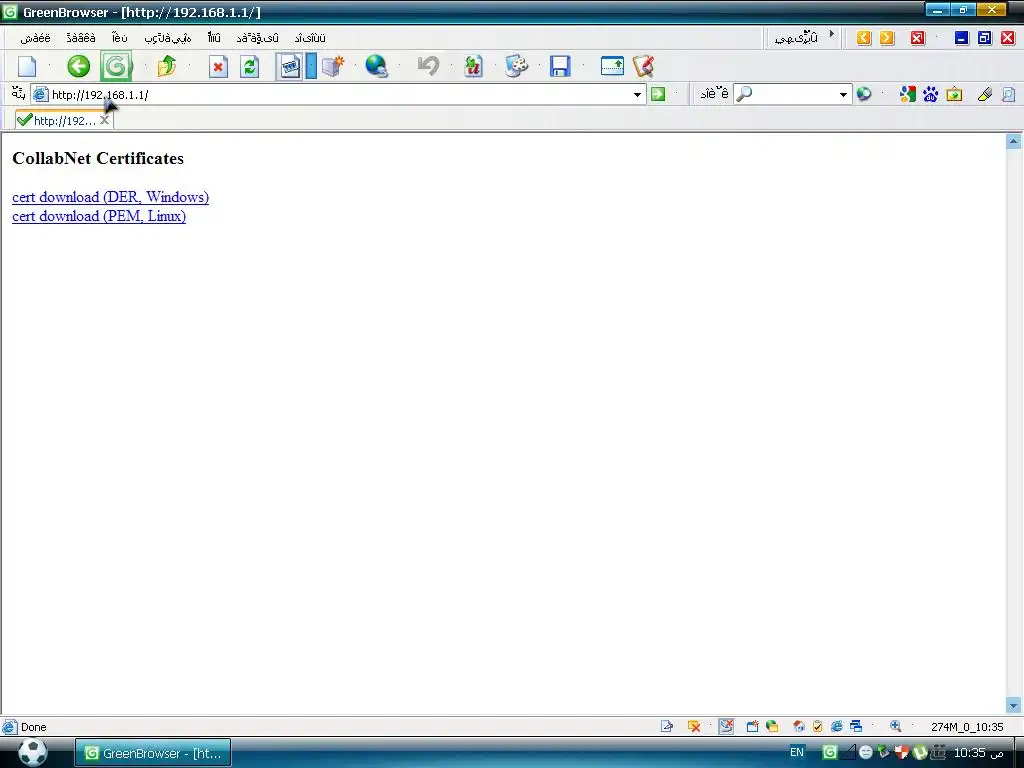Image resolution: width=1024 pixels, height=768 pixels.
Task: Click the green Go arrow beside address bar
Action: point(658,95)
